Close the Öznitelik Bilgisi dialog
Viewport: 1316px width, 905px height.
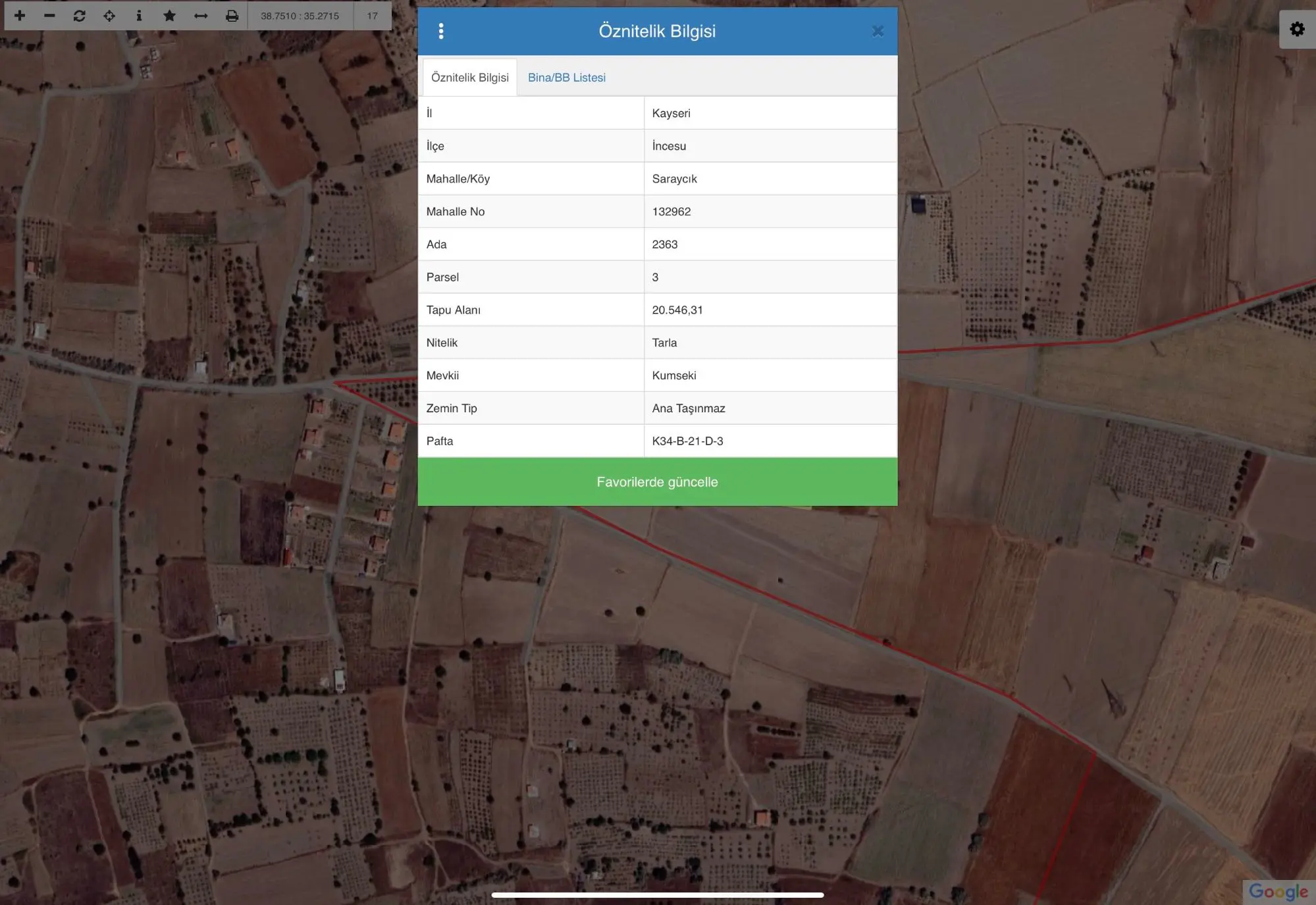[878, 31]
